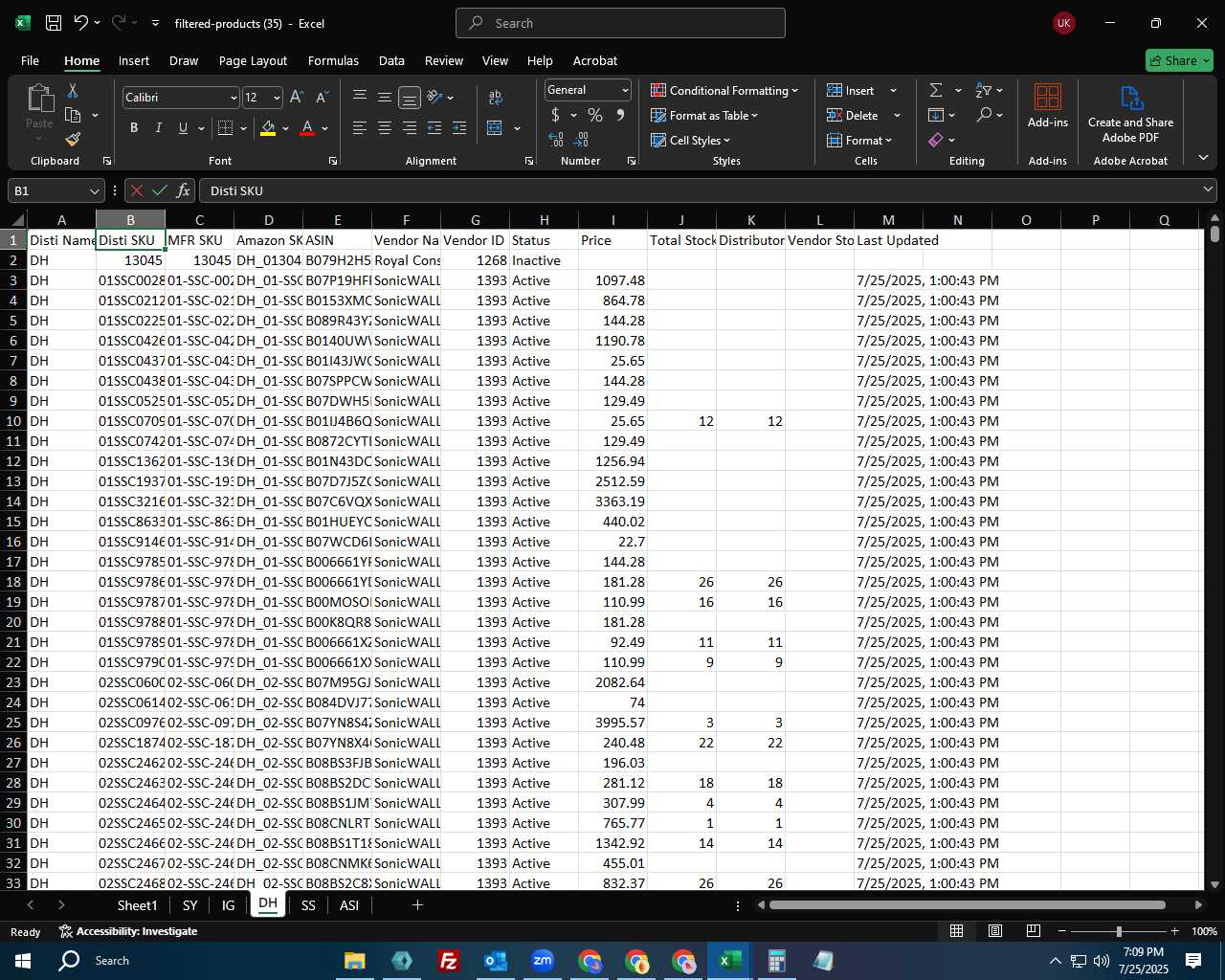Click the zoom slider handle
Screen dimensions: 1225x980
point(1119,931)
